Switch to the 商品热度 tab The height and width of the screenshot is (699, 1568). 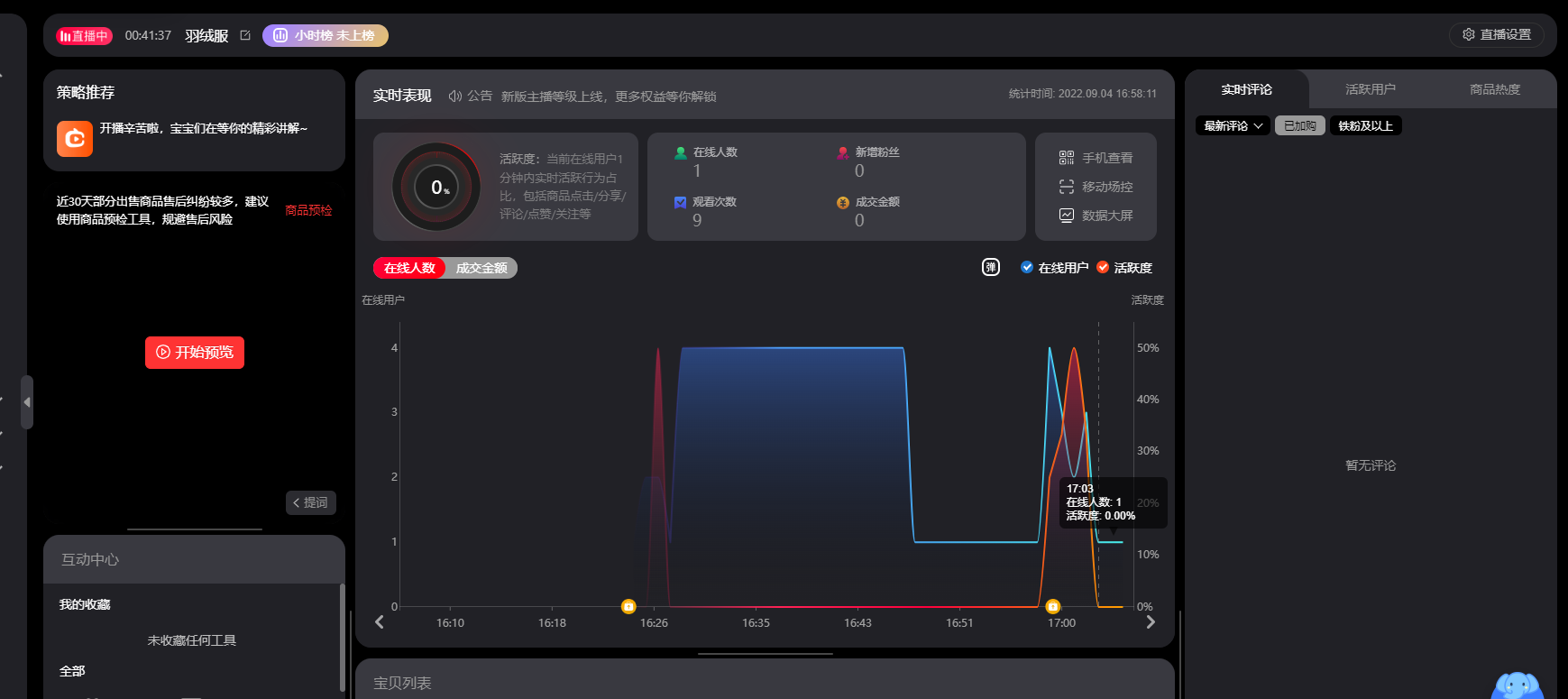point(1494,89)
